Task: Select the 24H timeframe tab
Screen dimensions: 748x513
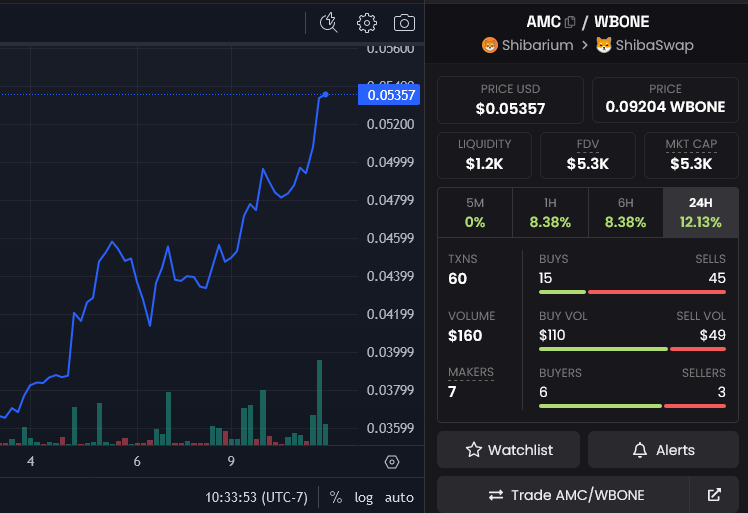Action: tap(701, 212)
